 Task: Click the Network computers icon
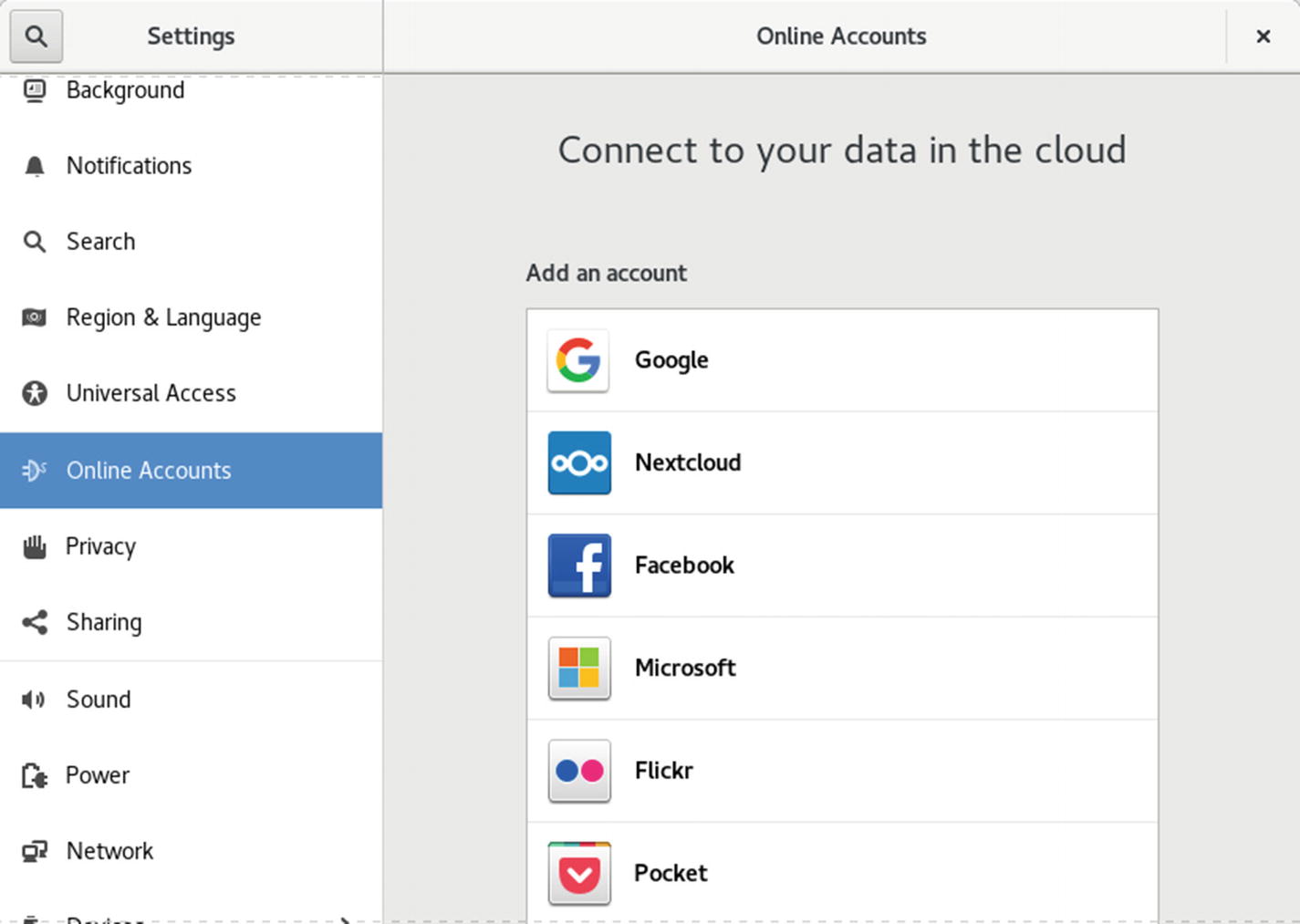(35, 851)
